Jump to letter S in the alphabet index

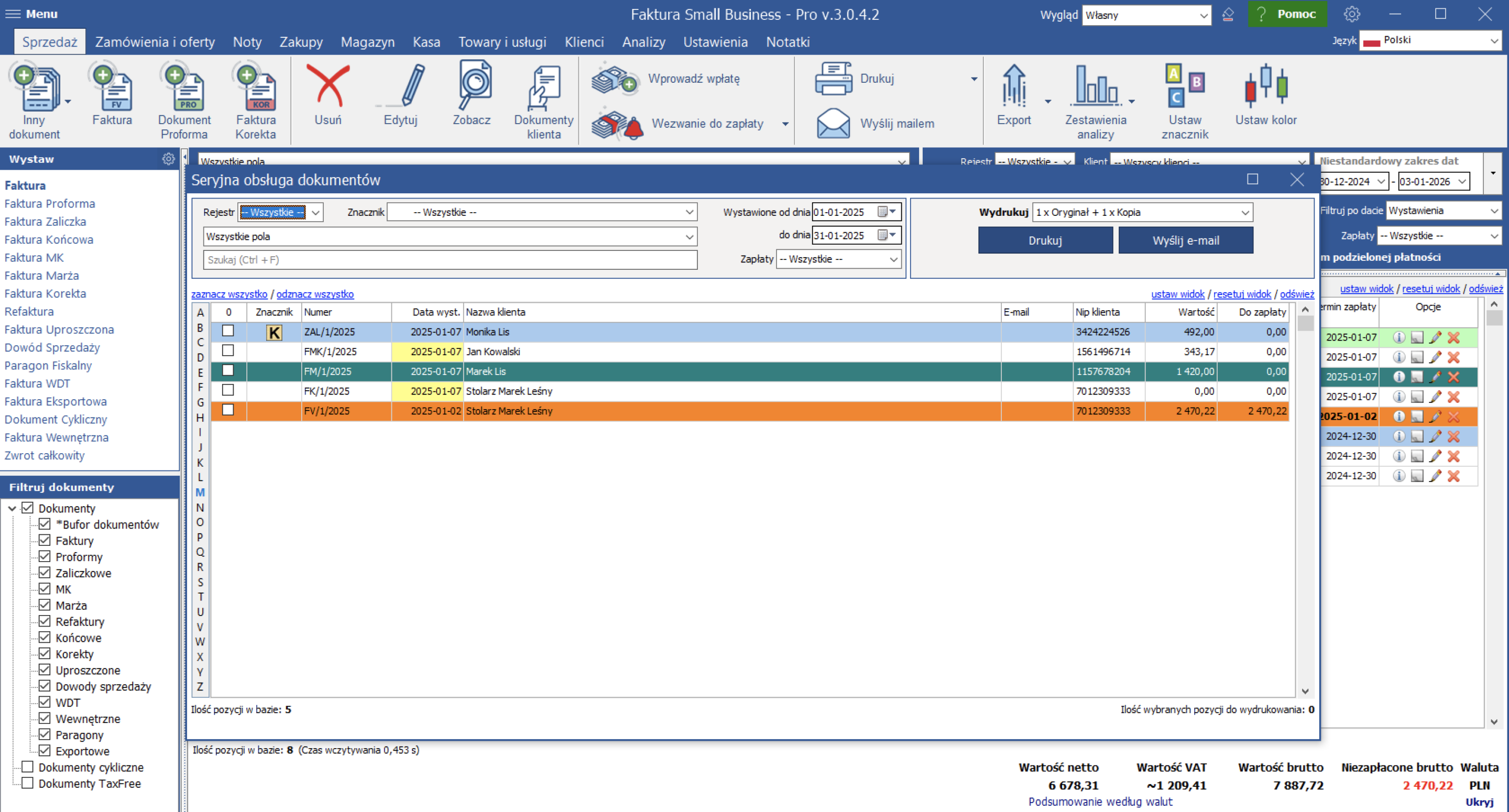(200, 583)
